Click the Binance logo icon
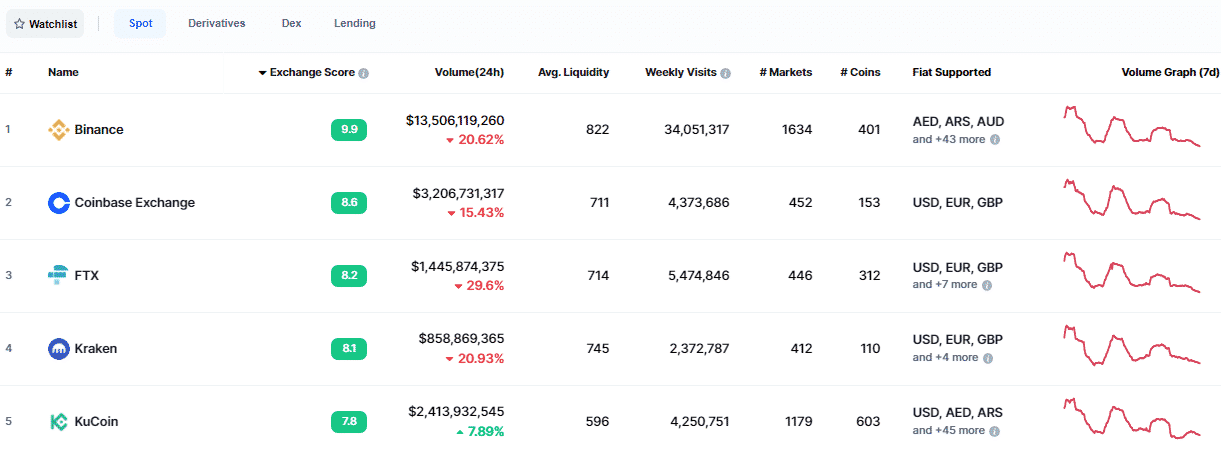This screenshot has height=457, width=1221. [x=59, y=130]
